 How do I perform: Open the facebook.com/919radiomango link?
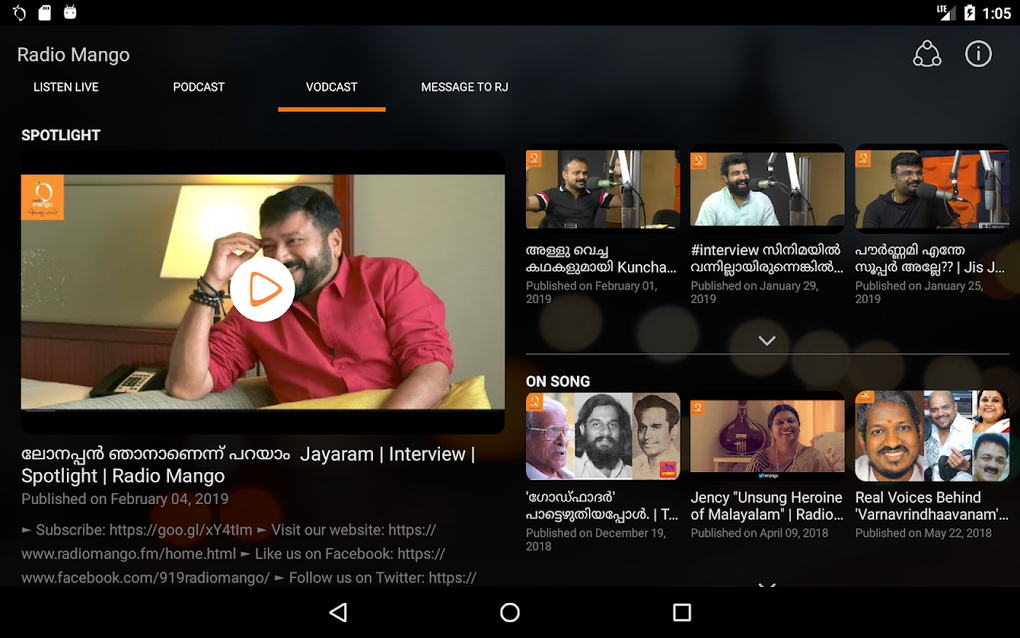146,578
